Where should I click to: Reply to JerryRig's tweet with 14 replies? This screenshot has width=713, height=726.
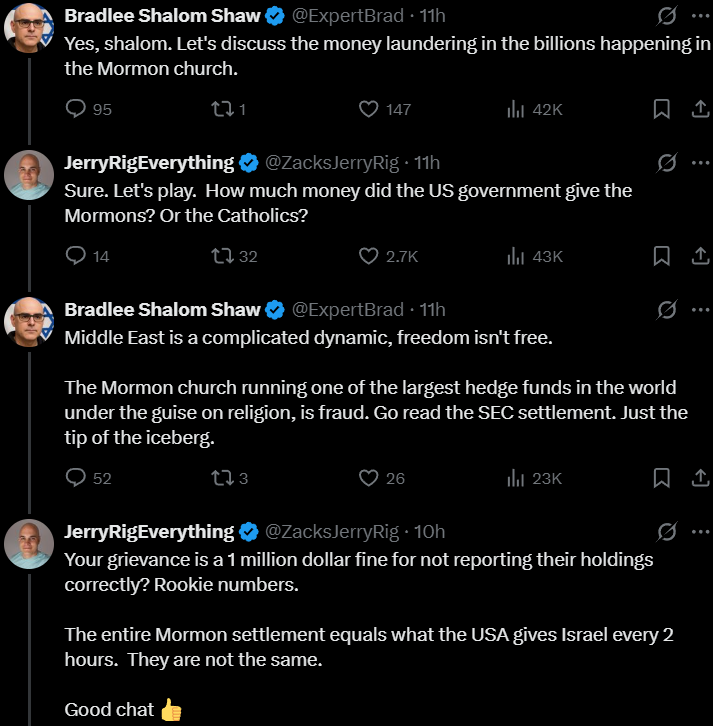[x=78, y=256]
